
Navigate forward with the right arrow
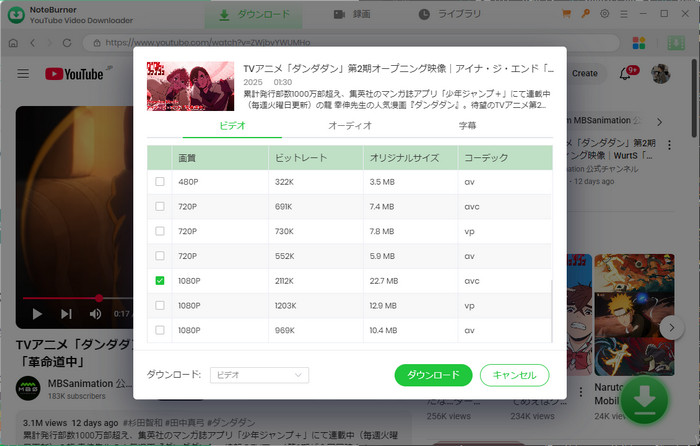point(50,43)
